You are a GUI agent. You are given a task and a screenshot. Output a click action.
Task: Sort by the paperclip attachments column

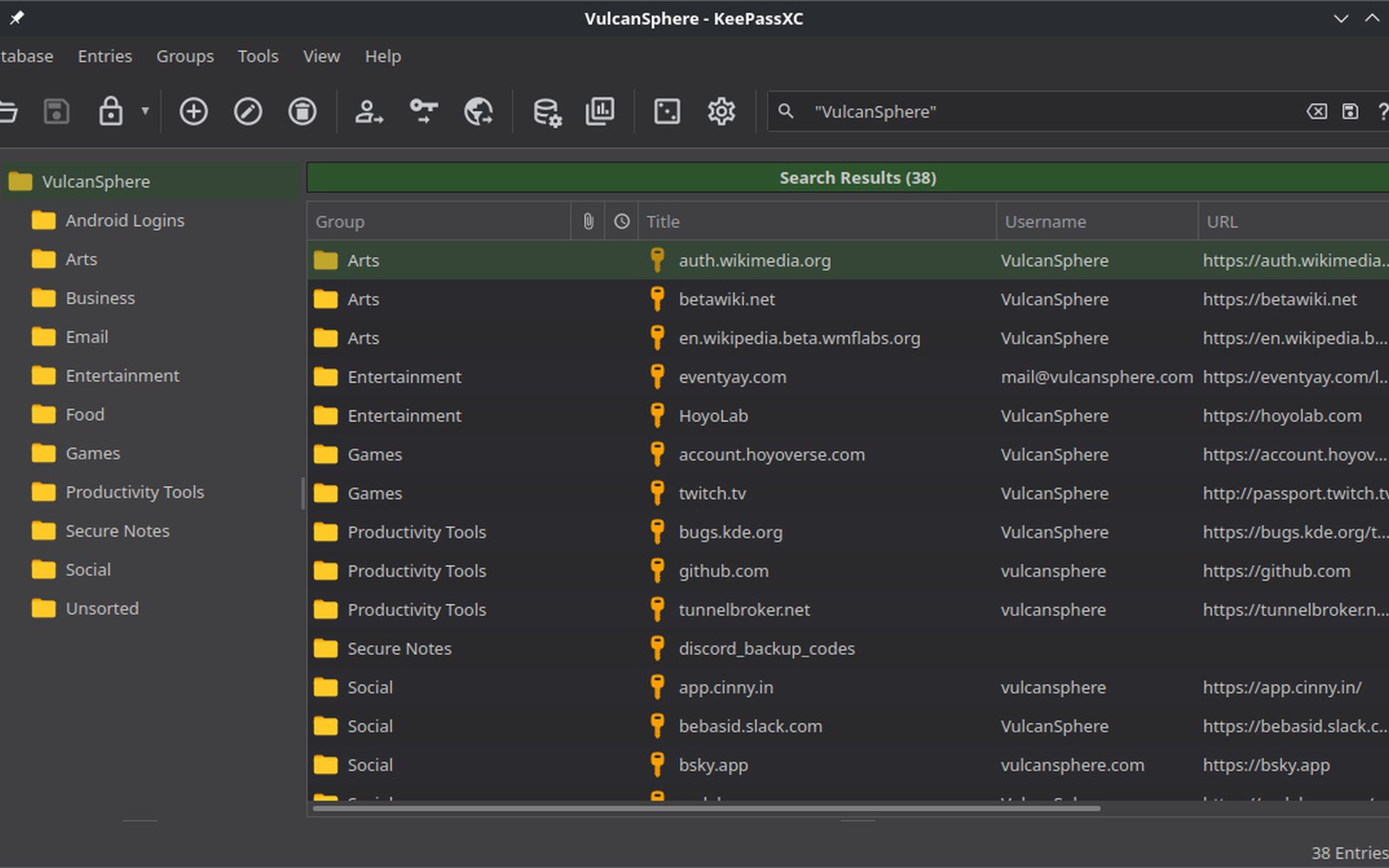coord(588,221)
